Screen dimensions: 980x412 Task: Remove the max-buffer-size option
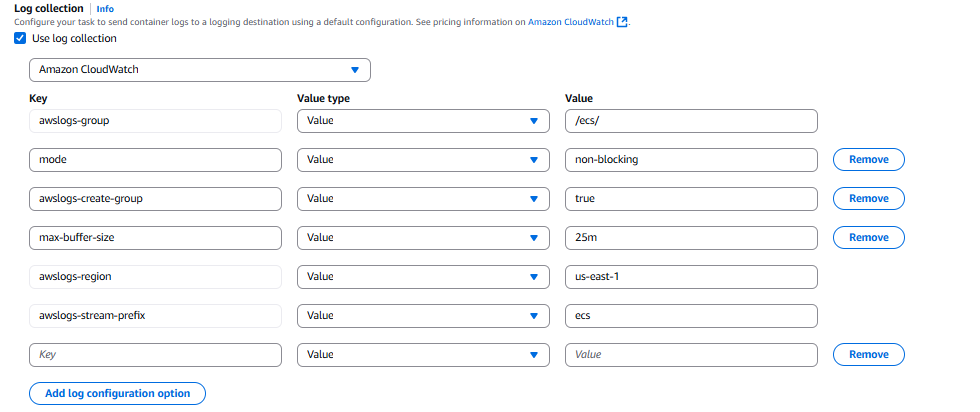tap(868, 238)
